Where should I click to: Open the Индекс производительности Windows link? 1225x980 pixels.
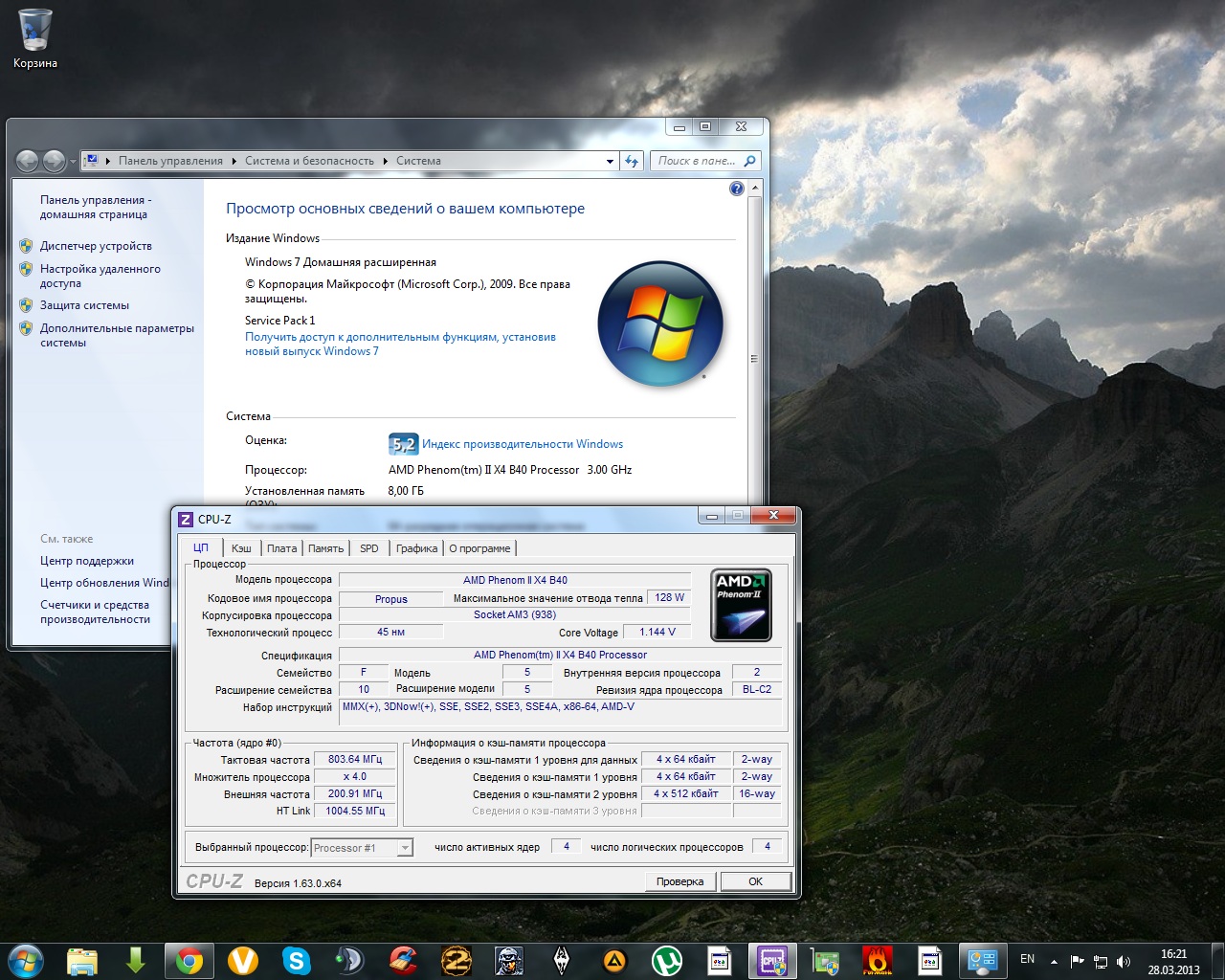[x=523, y=444]
